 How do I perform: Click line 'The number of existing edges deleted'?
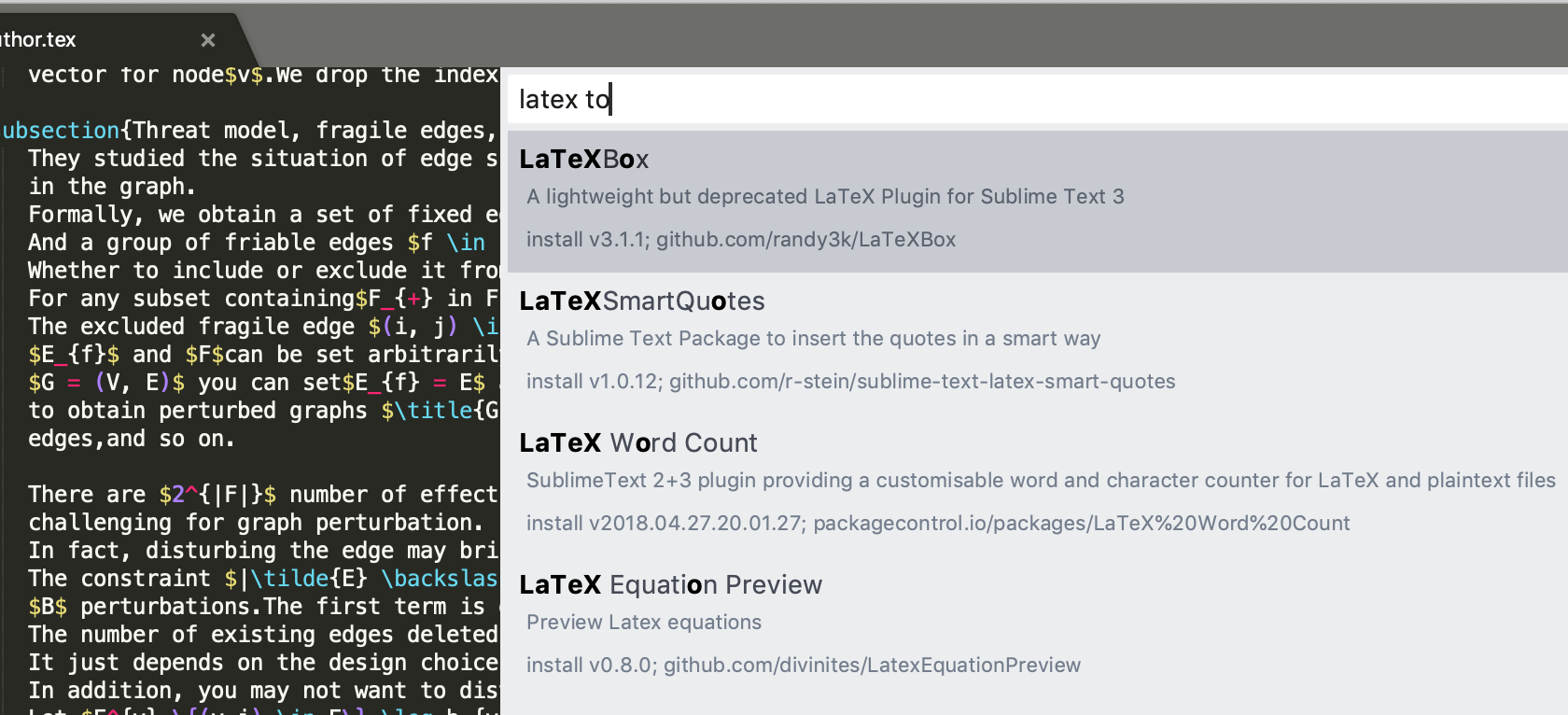263,635
